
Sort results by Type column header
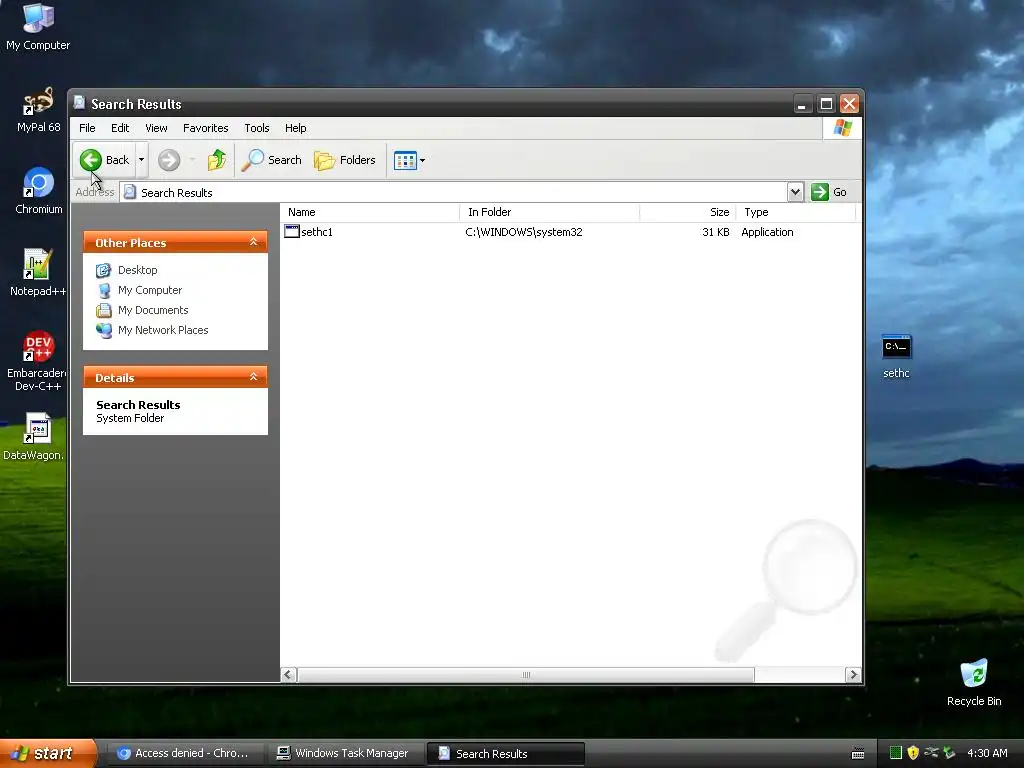[x=795, y=212]
